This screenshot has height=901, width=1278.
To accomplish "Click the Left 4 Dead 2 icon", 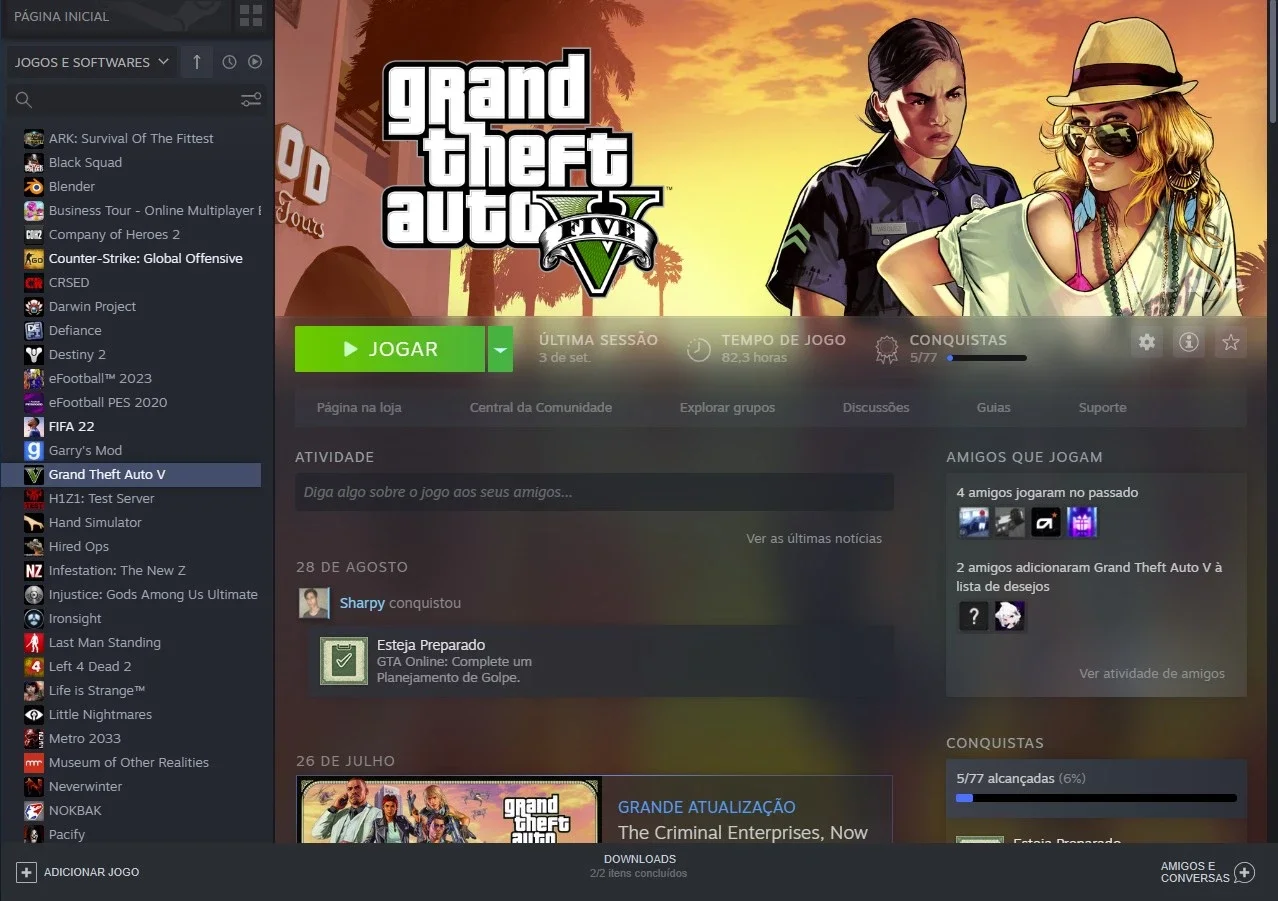I will coord(34,666).
